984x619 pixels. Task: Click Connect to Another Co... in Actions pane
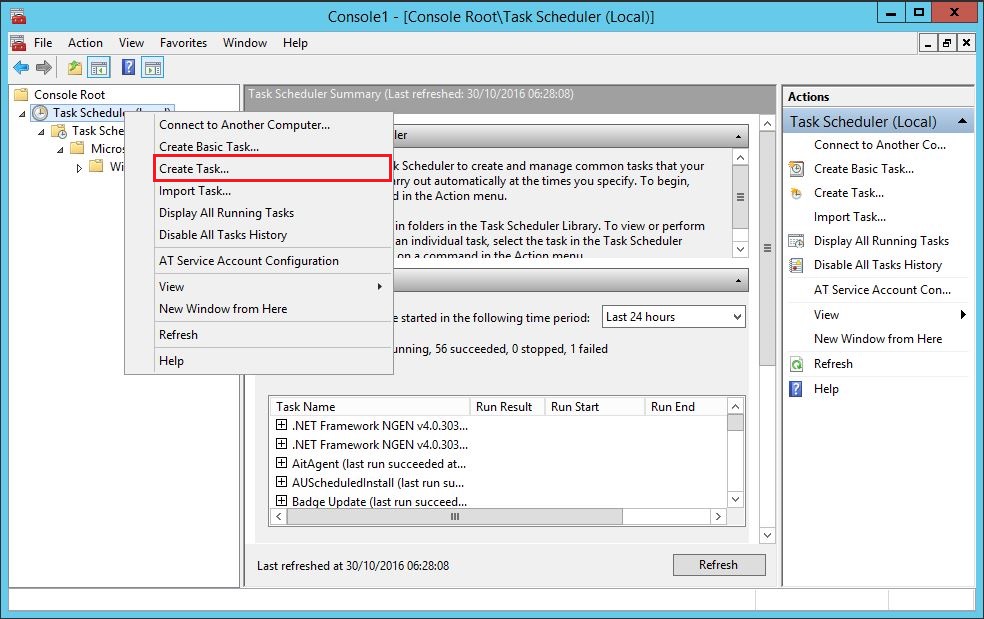pos(880,145)
